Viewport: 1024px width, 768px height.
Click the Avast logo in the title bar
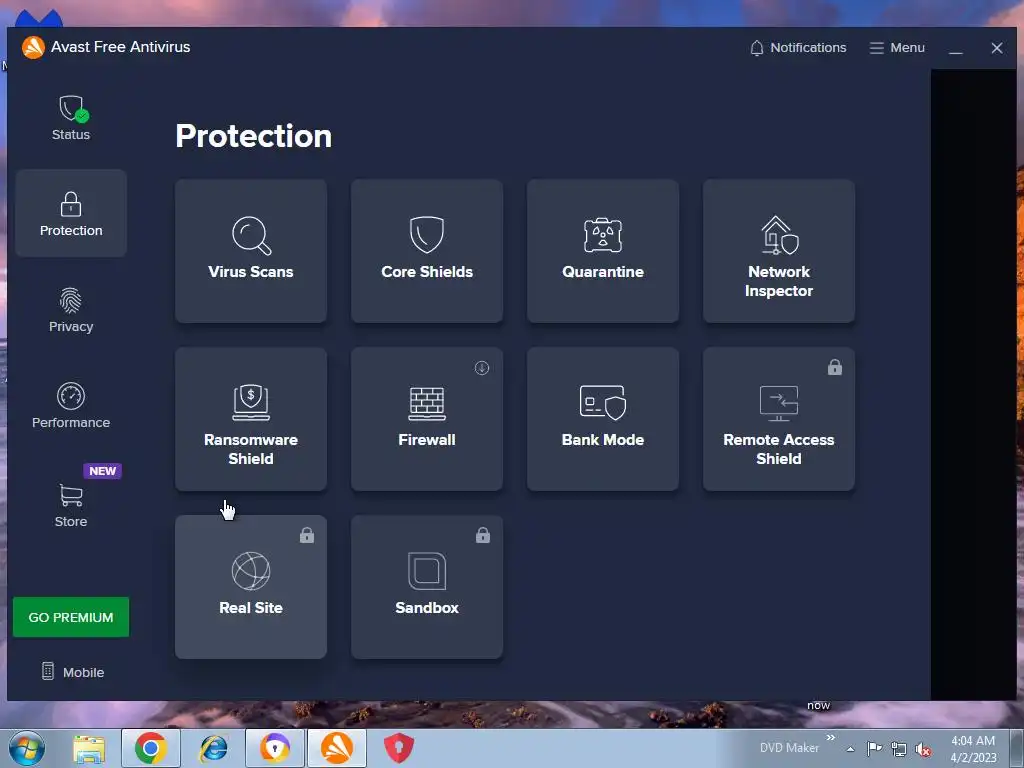[x=33, y=47]
